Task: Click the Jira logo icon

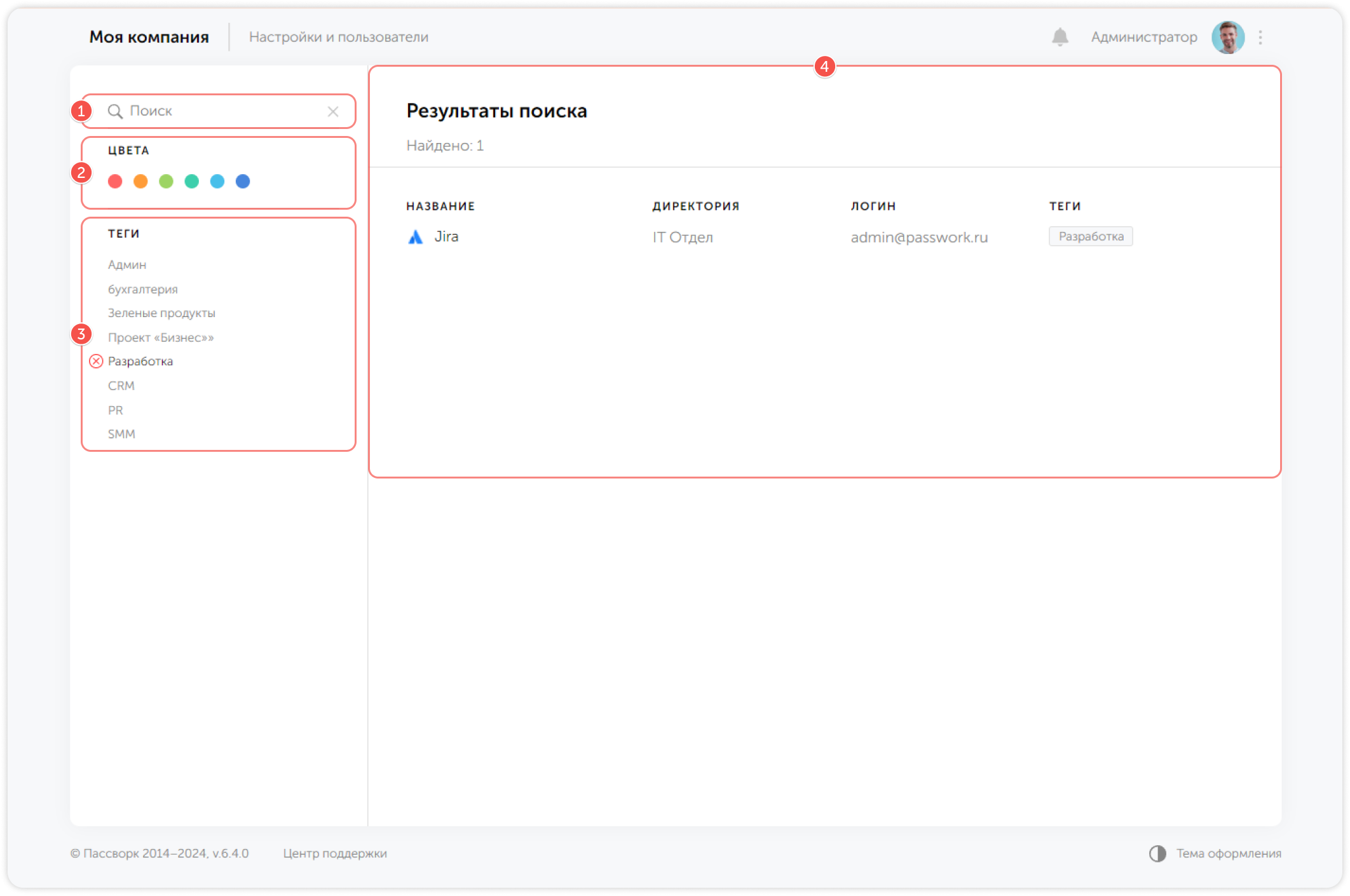Action: (415, 237)
